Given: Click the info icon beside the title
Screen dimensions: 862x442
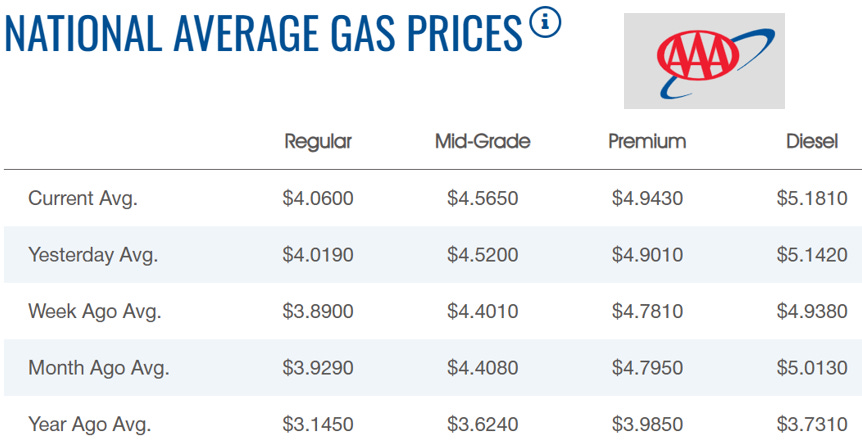Looking at the screenshot, I should tap(545, 23).
